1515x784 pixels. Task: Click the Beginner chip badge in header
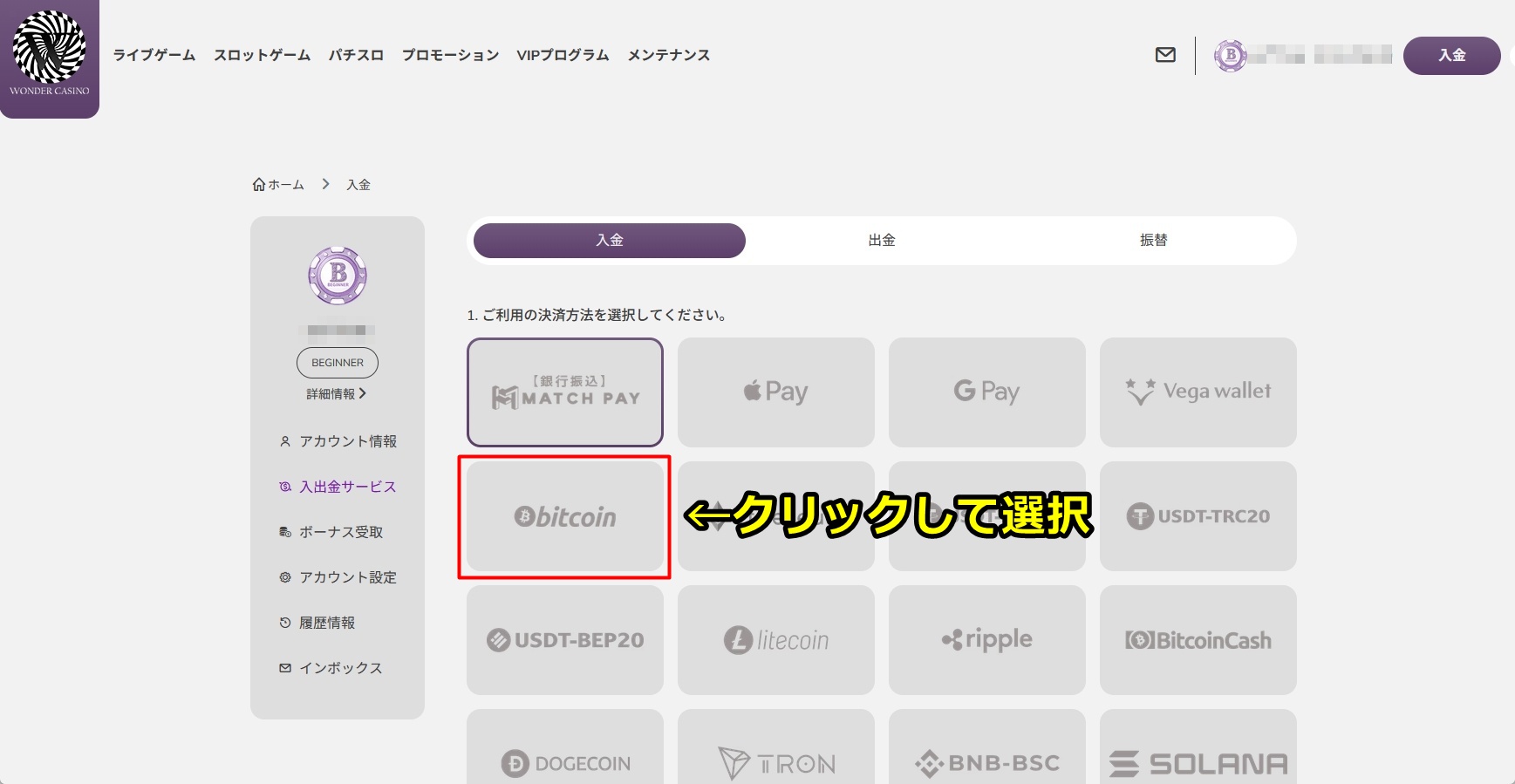point(1231,56)
